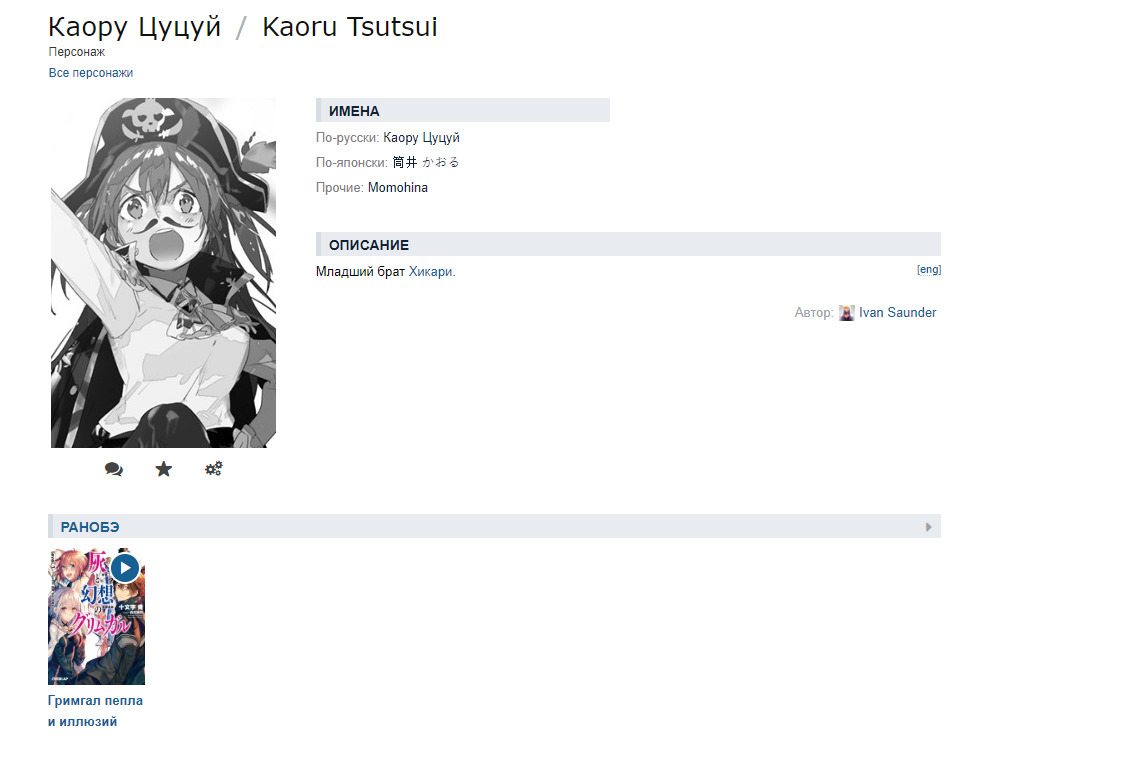Open Ivan Saunder author profile
Viewport: 1138px width, 761px height.
[x=898, y=313]
